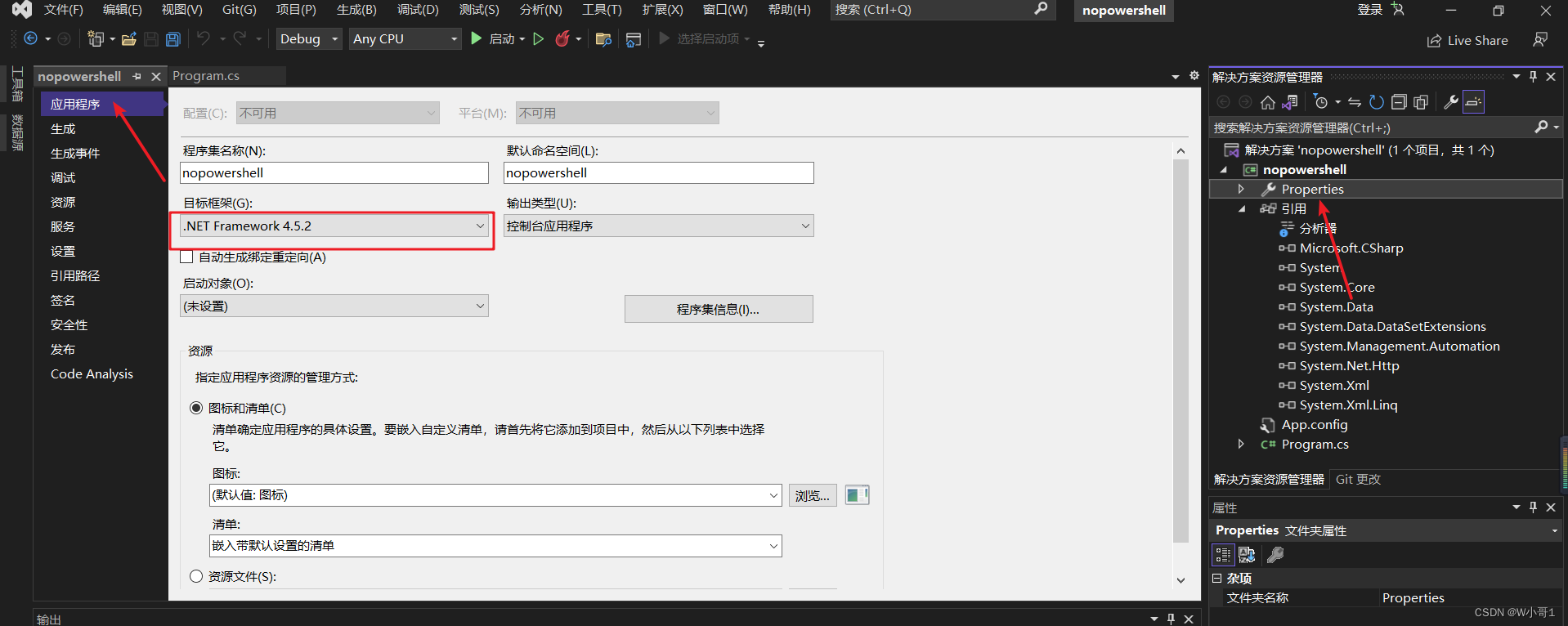The image size is (1568, 626).
Task: Click the wrench properties icon in Solution Explorer
Action: coord(1451,102)
